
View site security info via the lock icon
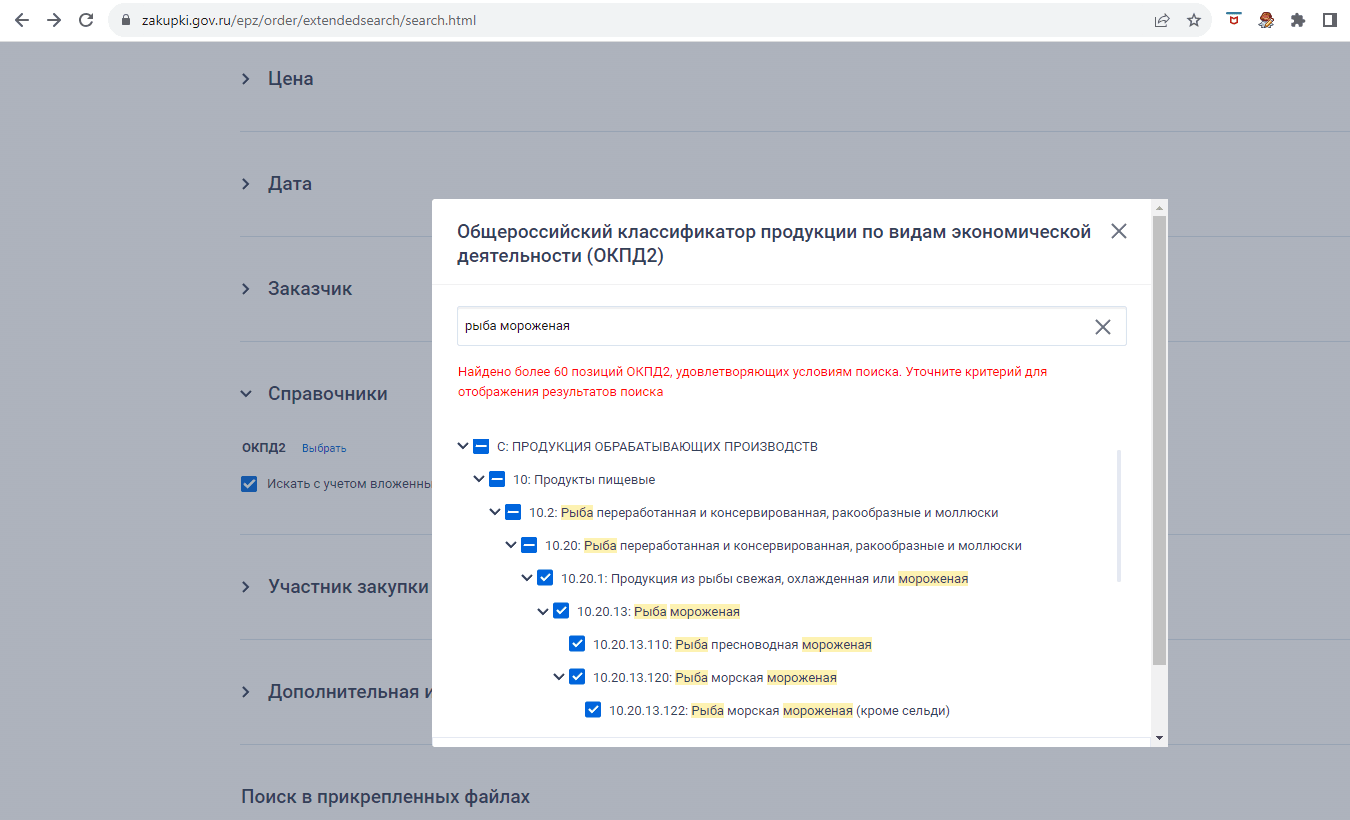pos(126,20)
